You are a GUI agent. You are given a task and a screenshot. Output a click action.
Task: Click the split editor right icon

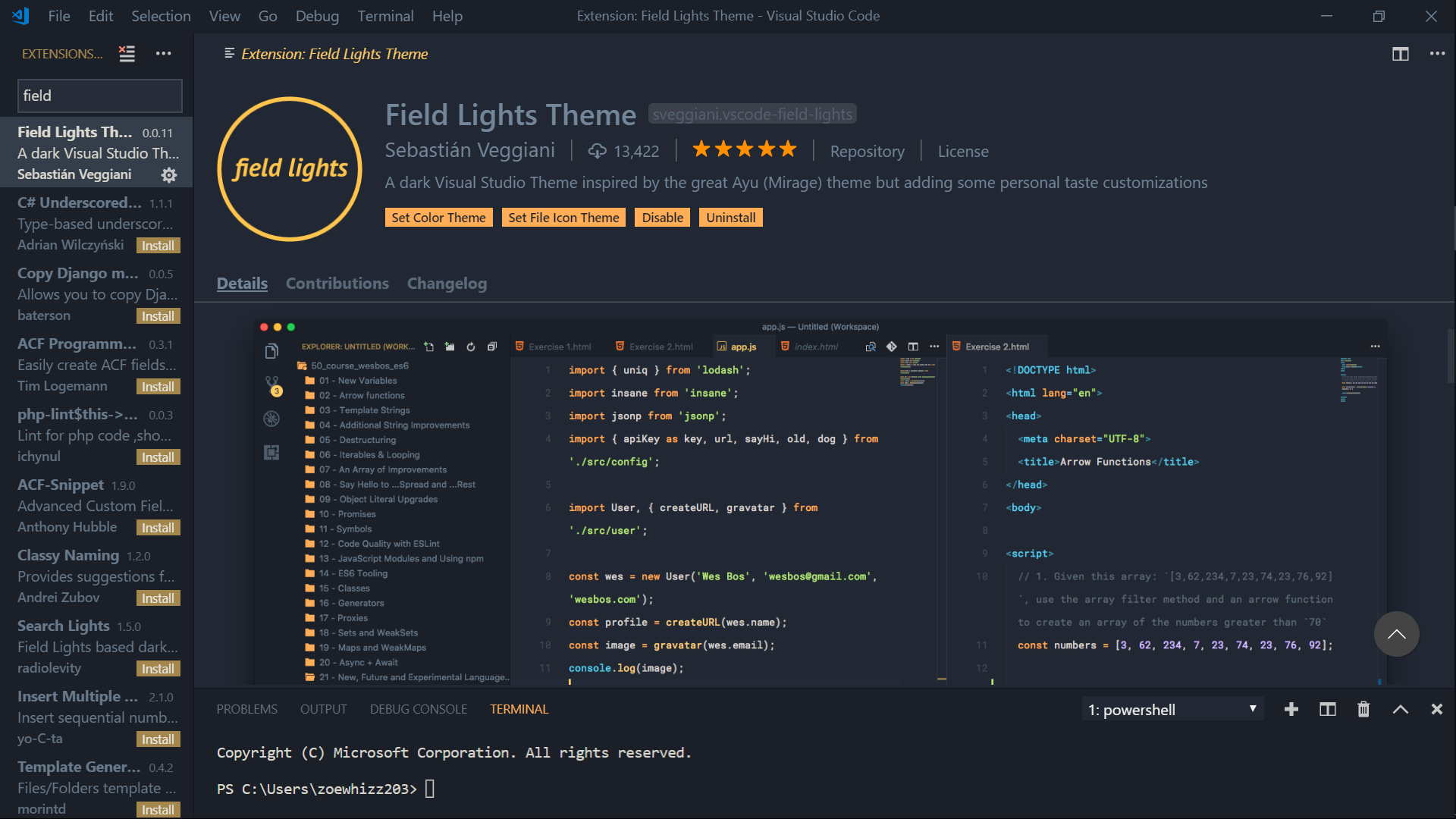[x=1400, y=54]
